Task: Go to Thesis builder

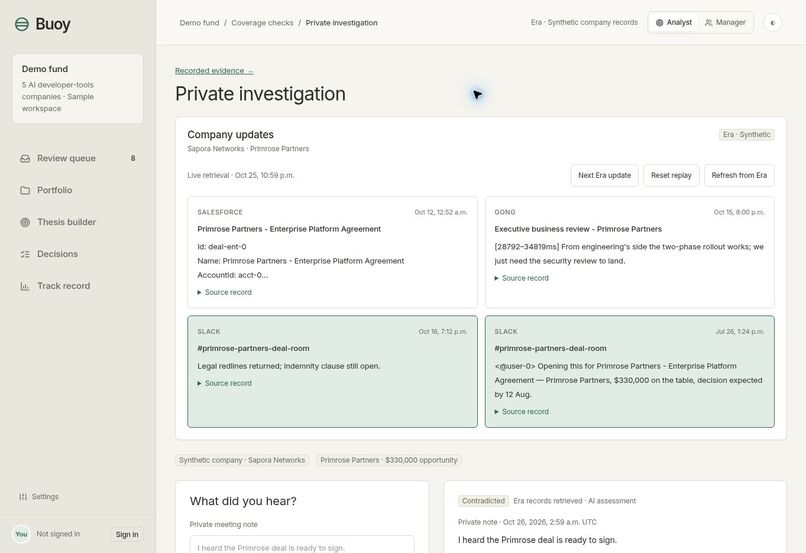Action: point(78,222)
